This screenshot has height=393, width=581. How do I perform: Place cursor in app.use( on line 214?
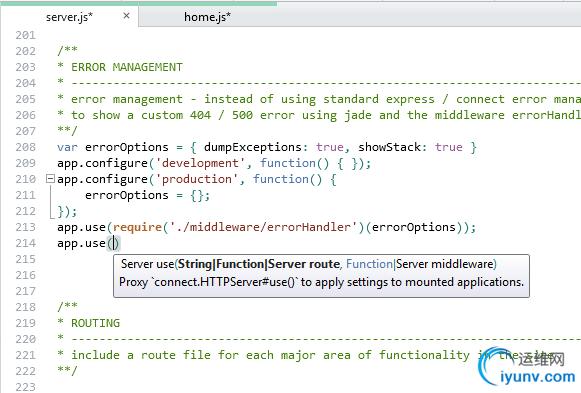[x=113, y=243]
